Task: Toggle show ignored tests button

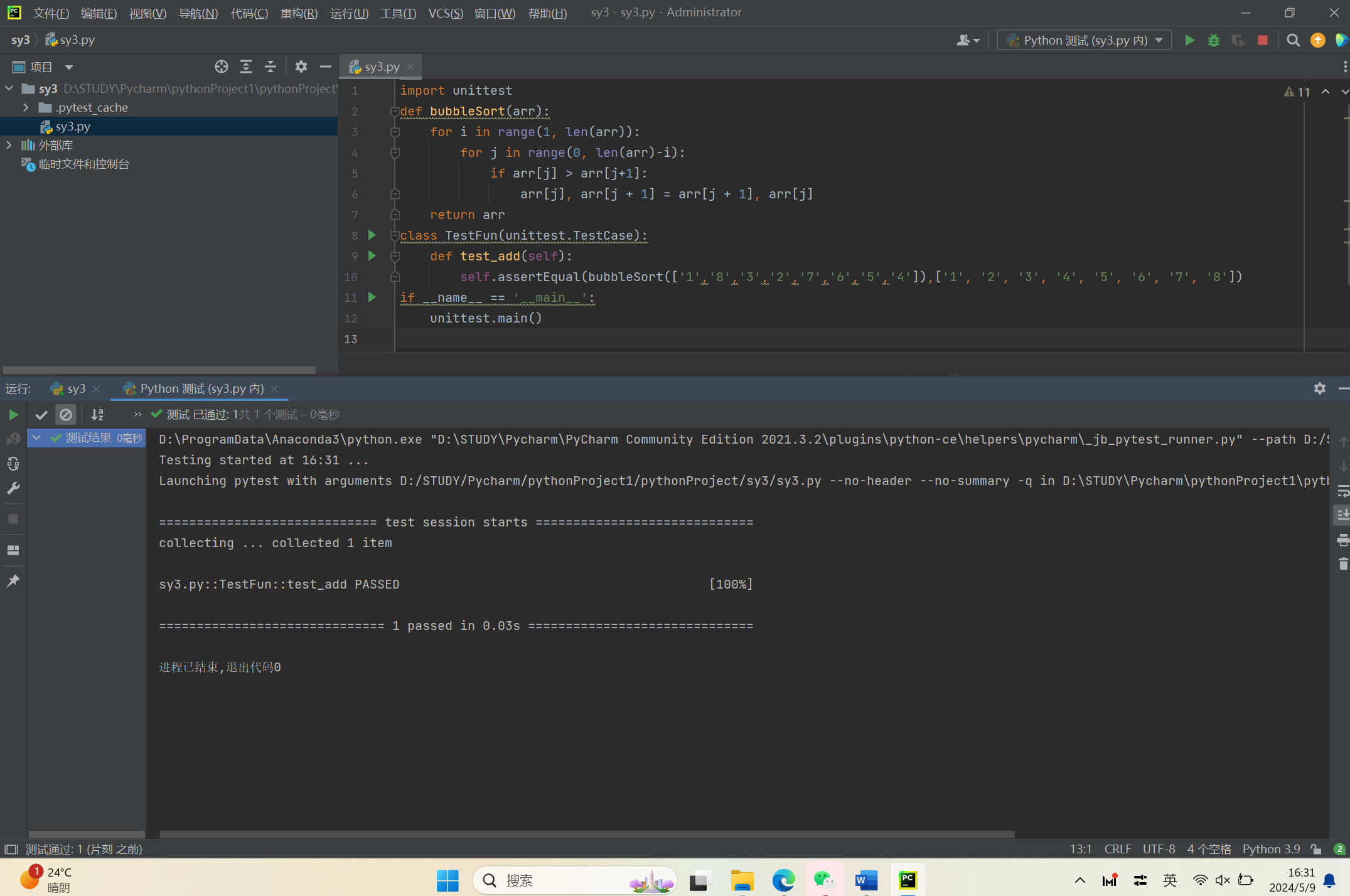Action: pyautogui.click(x=66, y=415)
